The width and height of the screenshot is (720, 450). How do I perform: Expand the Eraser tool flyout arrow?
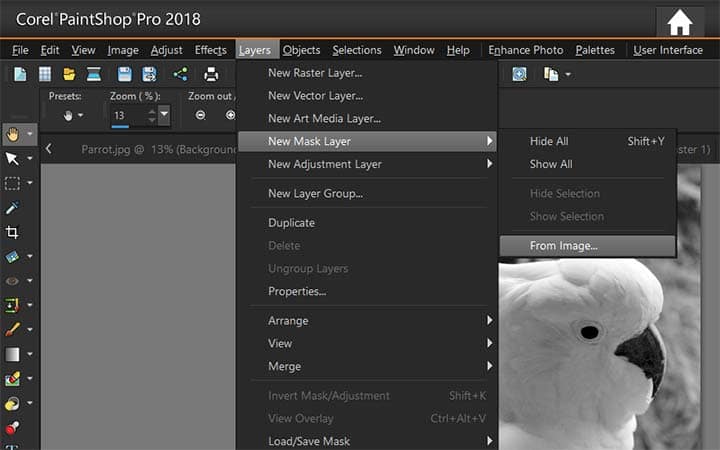click(30, 378)
